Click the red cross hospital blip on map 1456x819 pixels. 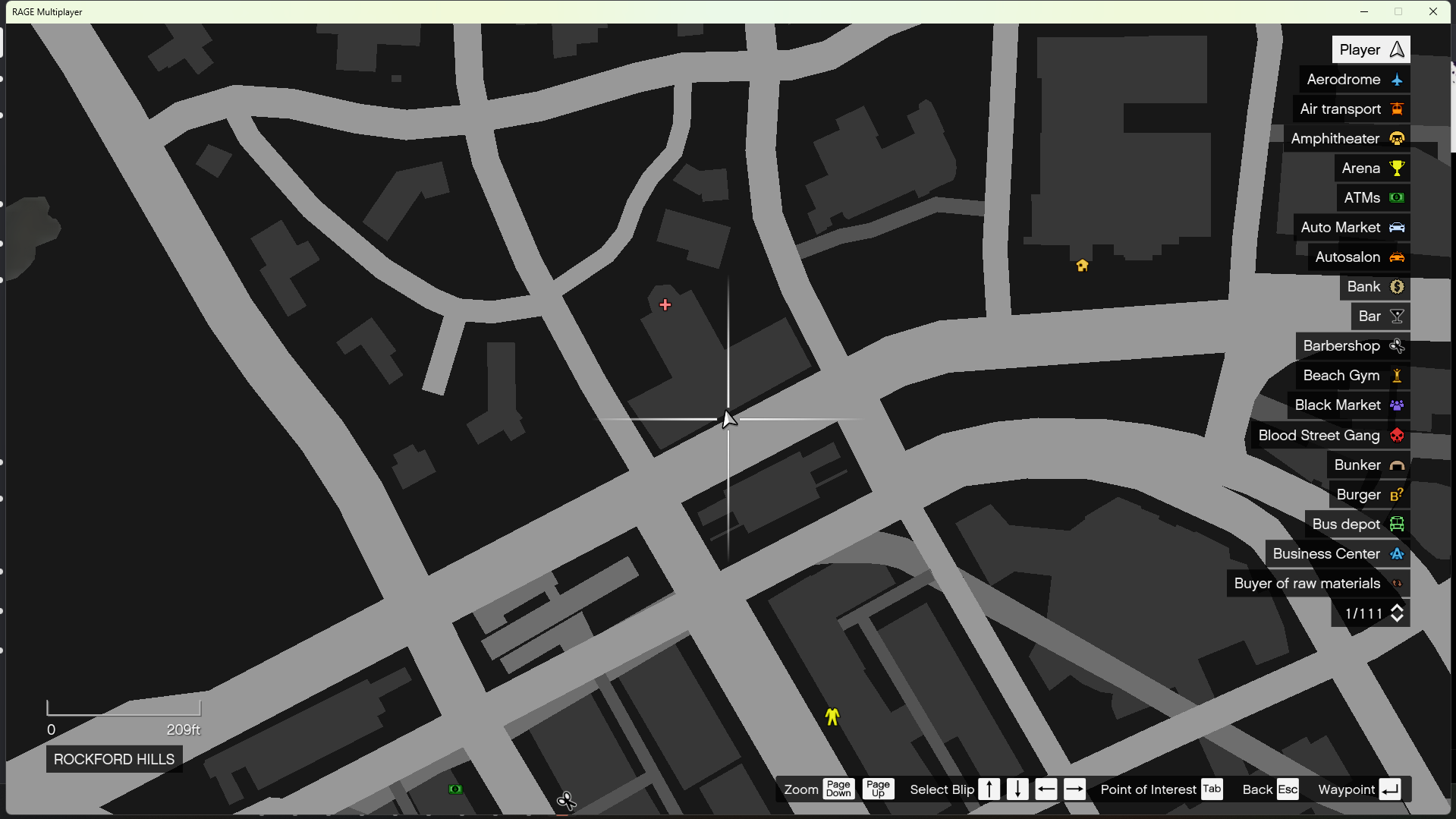click(665, 305)
